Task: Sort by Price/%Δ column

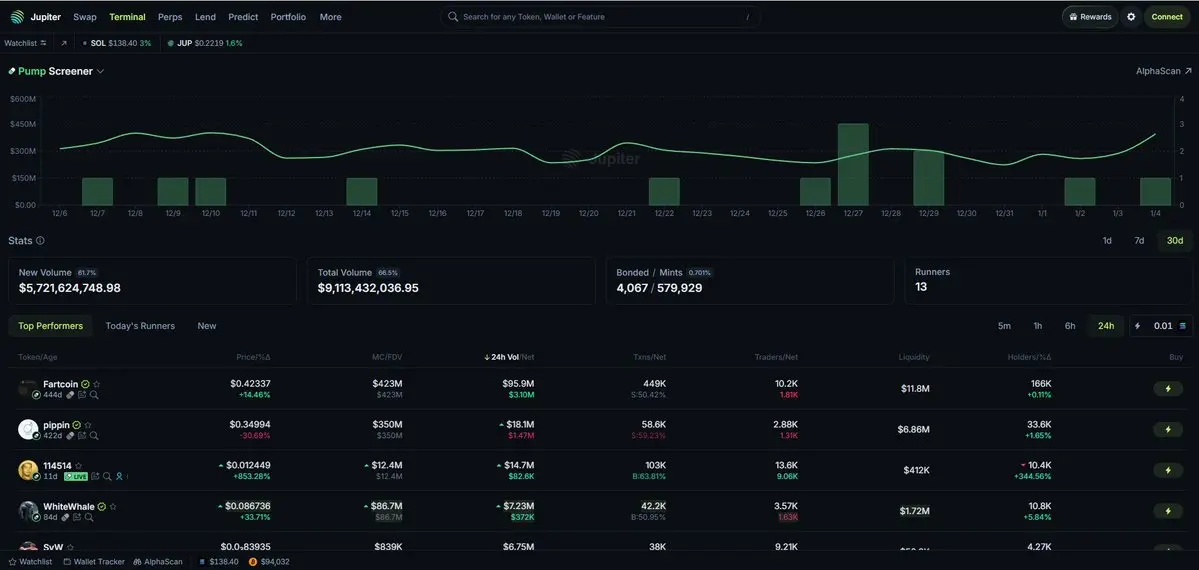Action: [x=254, y=357]
